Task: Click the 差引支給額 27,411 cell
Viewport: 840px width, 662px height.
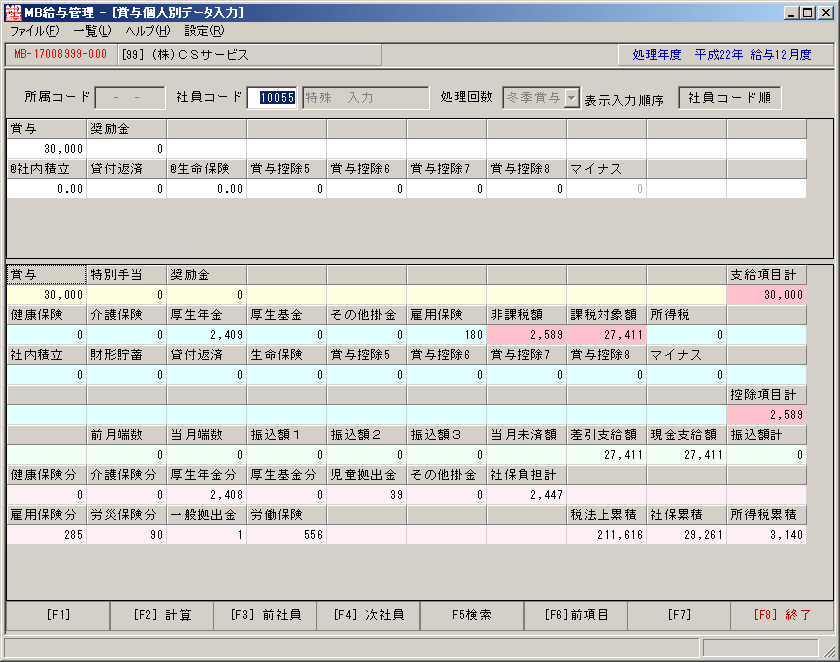Action: point(606,455)
